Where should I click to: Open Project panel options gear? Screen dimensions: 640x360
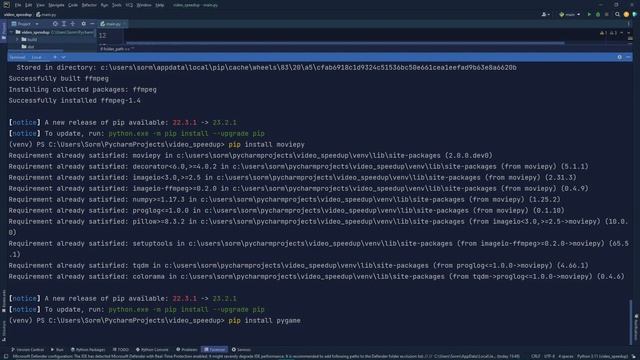click(x=84, y=24)
